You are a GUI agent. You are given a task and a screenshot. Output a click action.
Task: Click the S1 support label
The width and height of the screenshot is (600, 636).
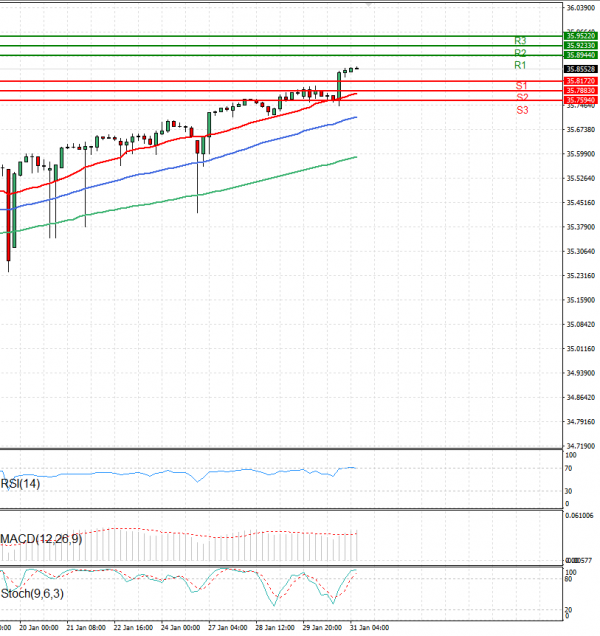pos(521,86)
